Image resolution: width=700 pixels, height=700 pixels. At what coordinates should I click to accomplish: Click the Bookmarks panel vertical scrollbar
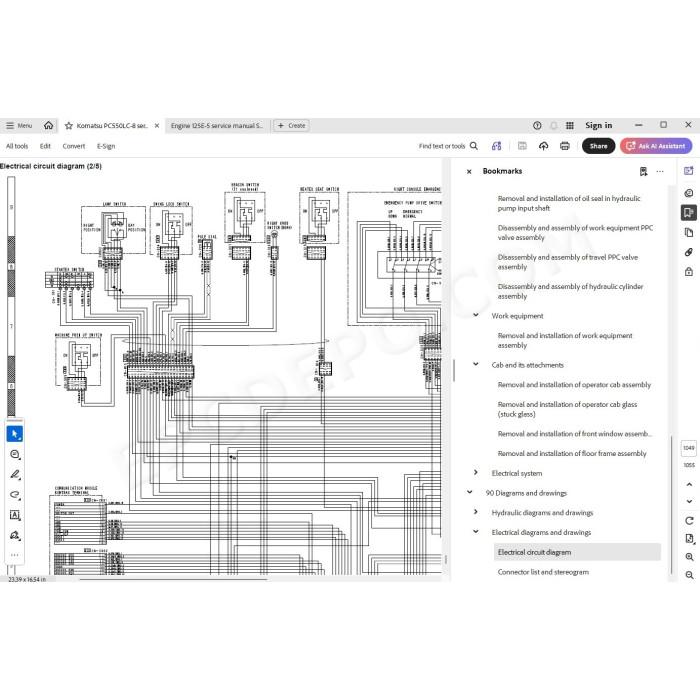point(671,507)
